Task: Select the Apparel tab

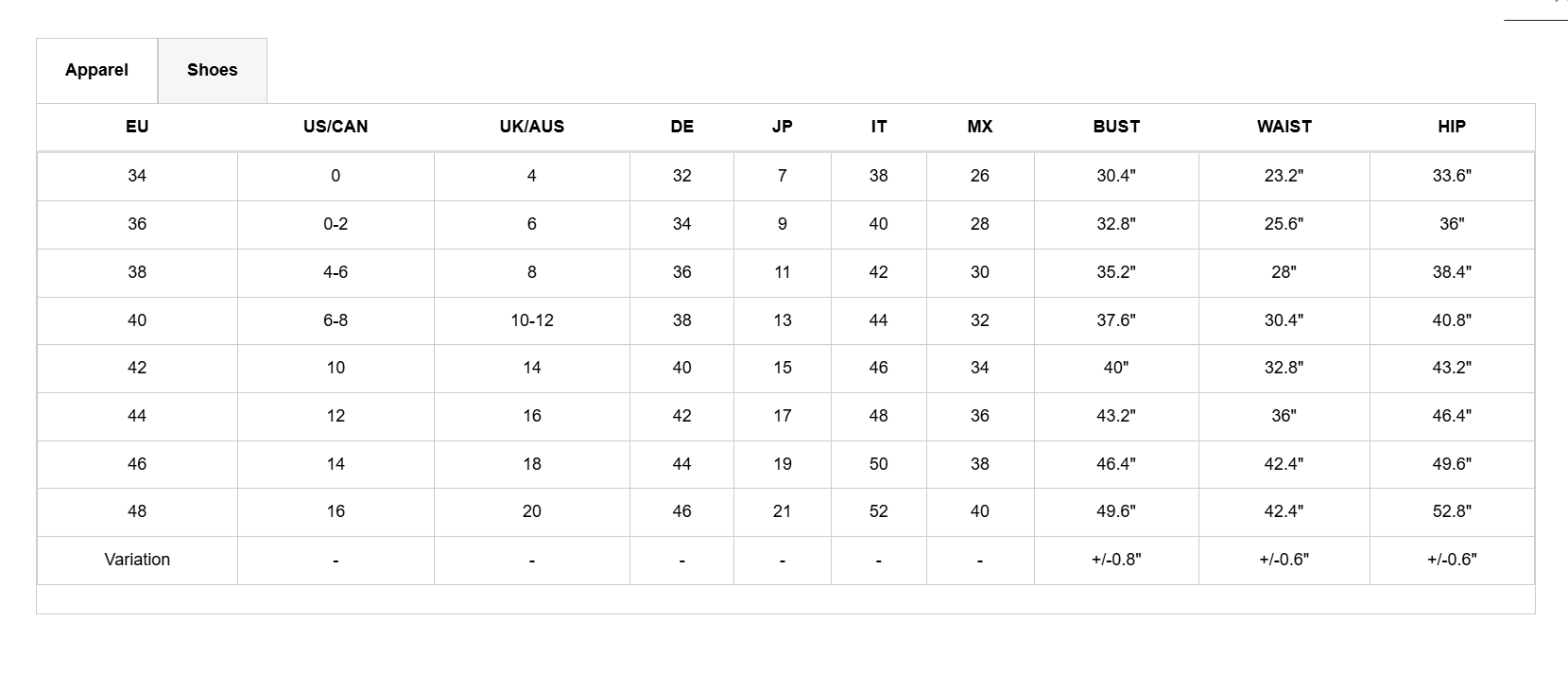Action: point(96,70)
